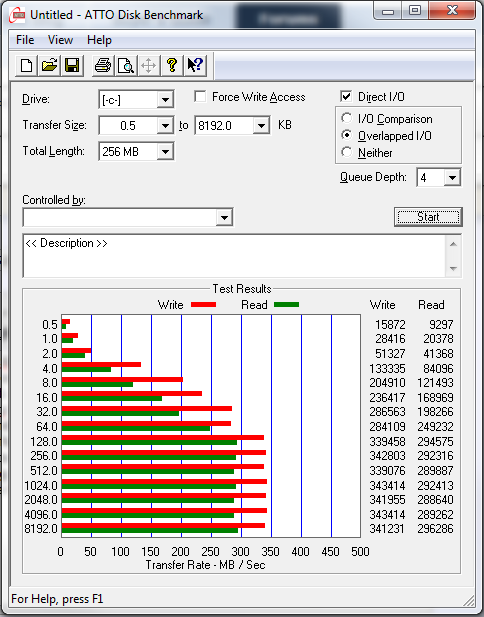Click the red Write legend swatch

(203, 305)
